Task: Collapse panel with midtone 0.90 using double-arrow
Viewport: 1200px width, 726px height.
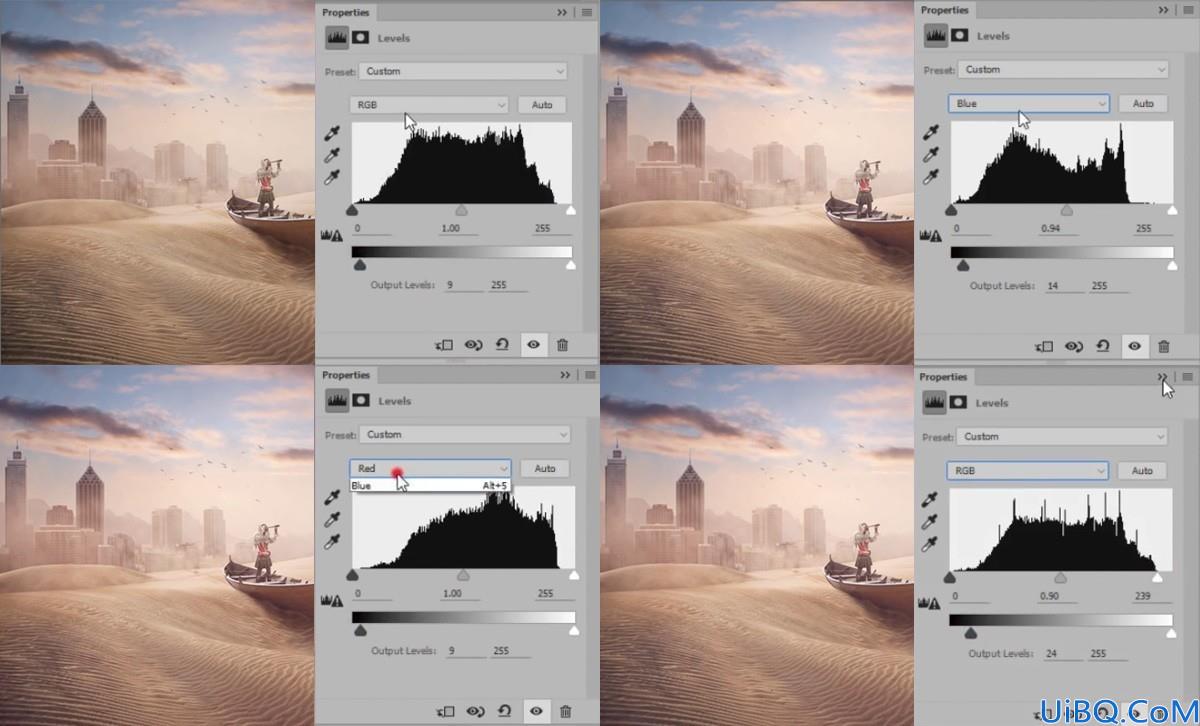Action: 1162,377
